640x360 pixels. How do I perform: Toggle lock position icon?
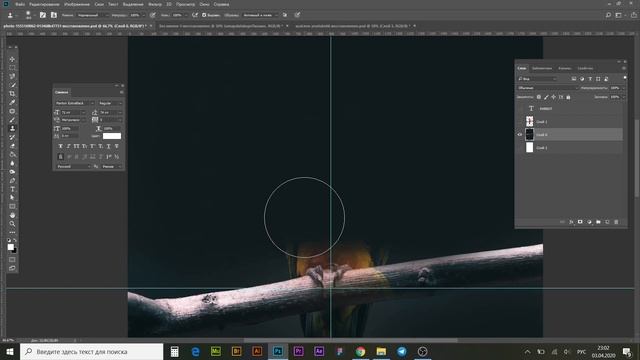[553, 97]
